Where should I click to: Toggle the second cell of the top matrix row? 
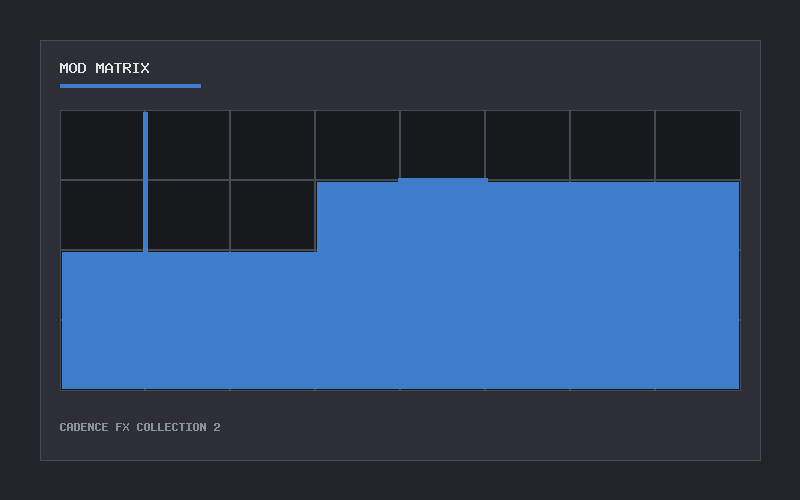click(188, 145)
